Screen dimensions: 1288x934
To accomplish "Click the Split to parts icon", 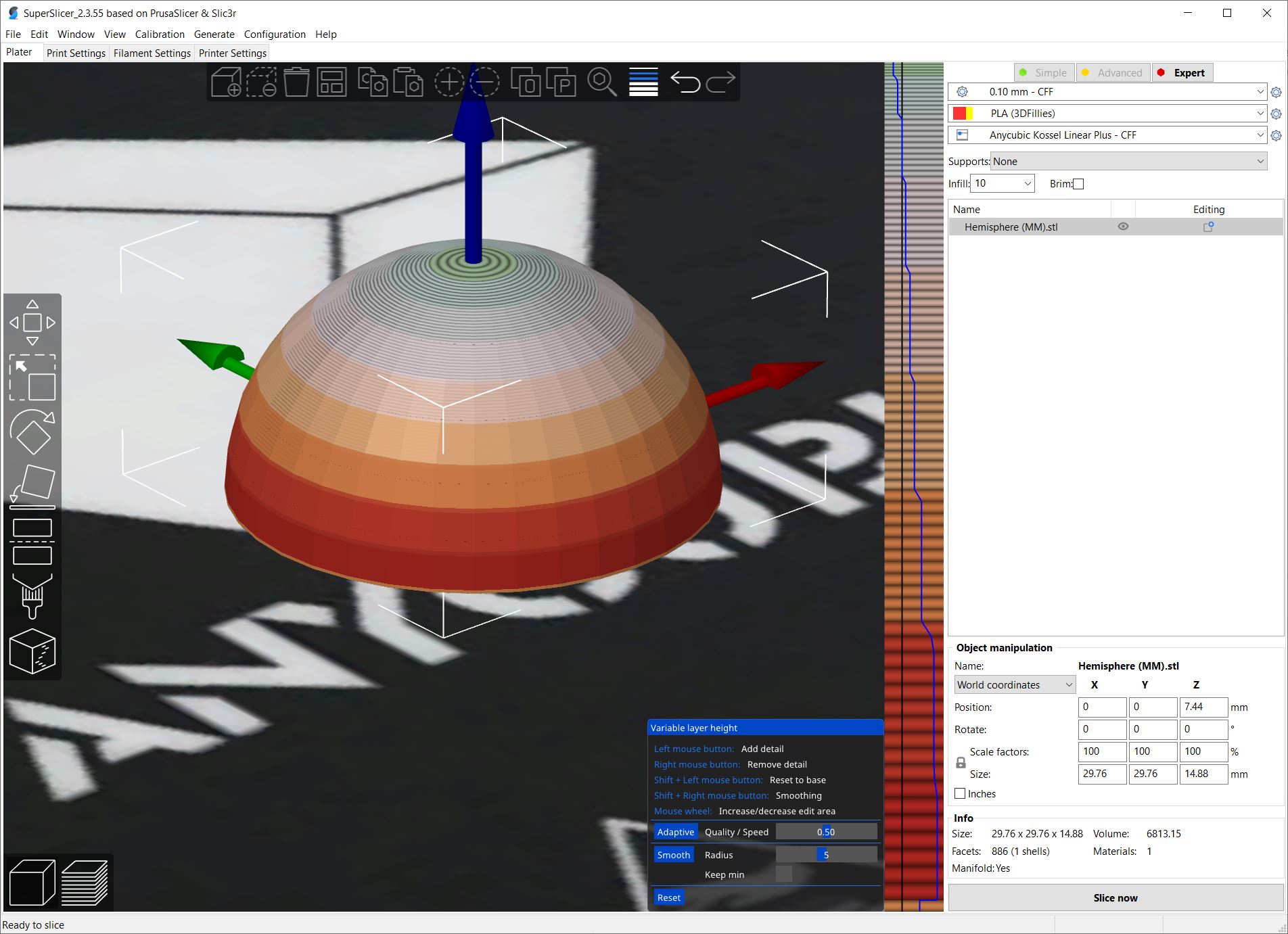I will click(x=561, y=83).
